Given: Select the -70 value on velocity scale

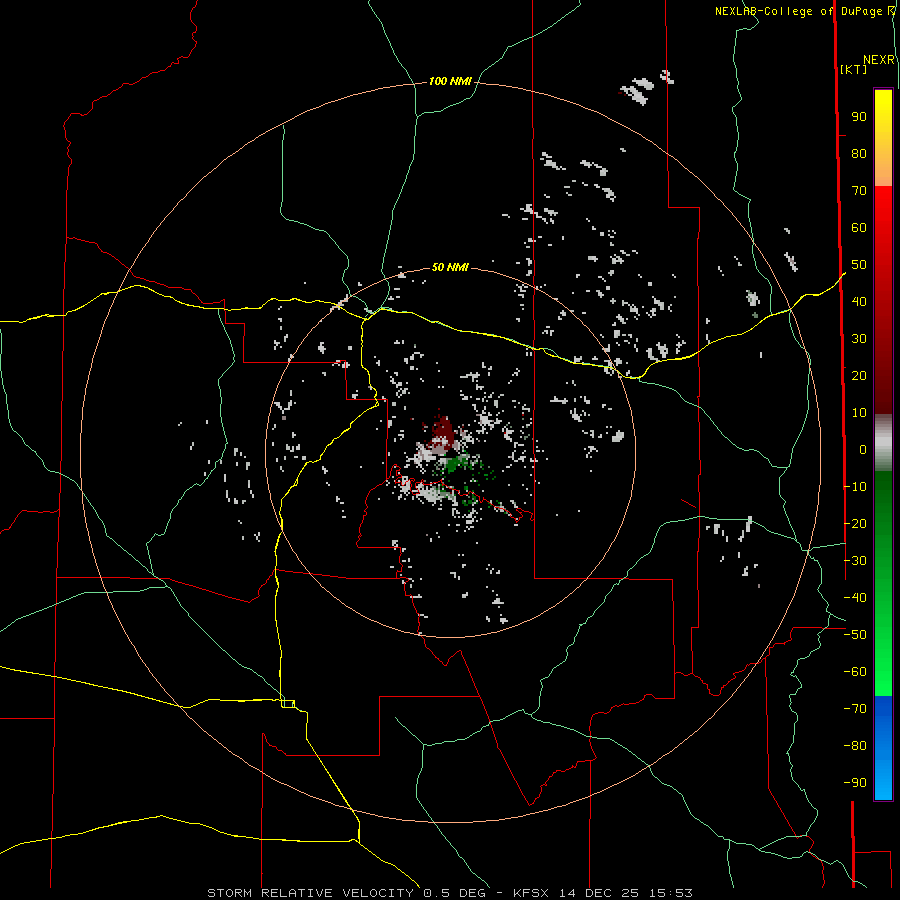Looking at the screenshot, I should (855, 709).
